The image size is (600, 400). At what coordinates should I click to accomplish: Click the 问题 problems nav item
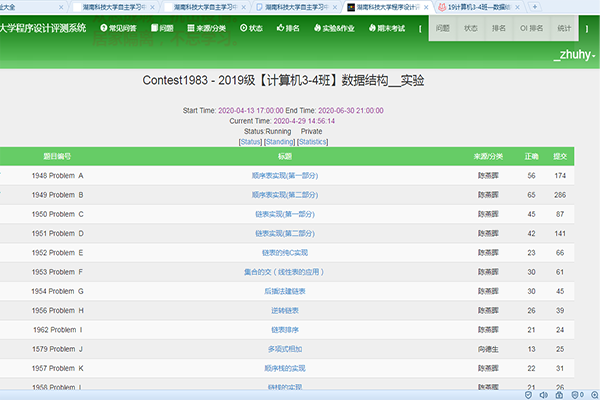160,29
